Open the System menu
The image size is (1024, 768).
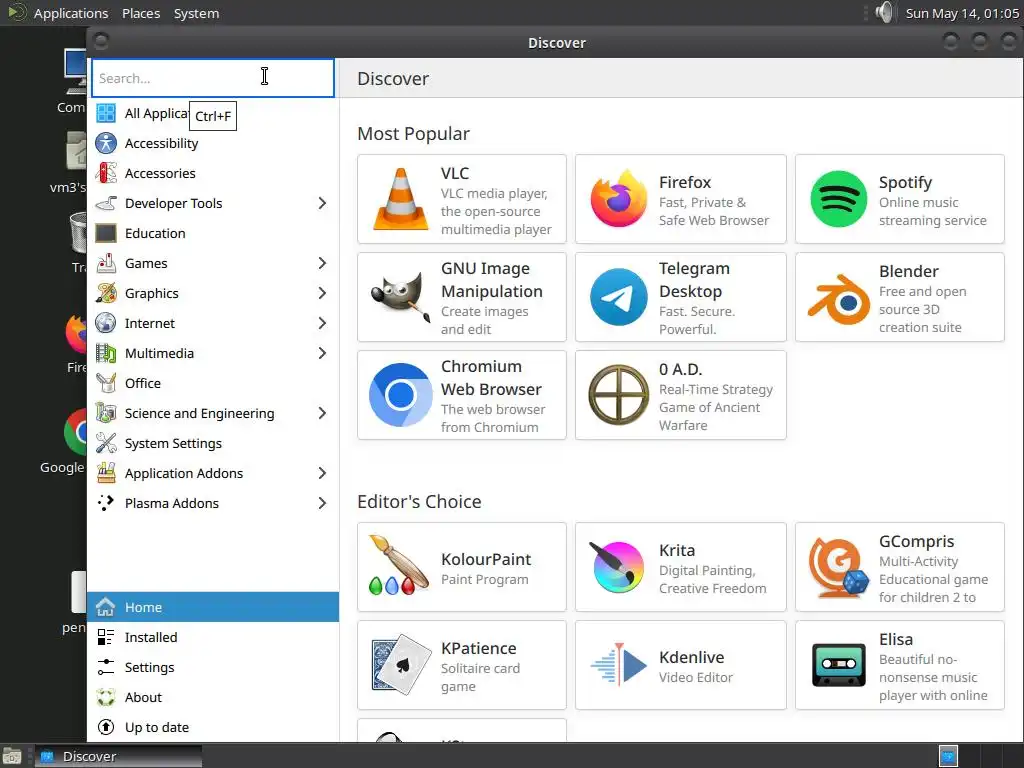pyautogui.click(x=197, y=13)
